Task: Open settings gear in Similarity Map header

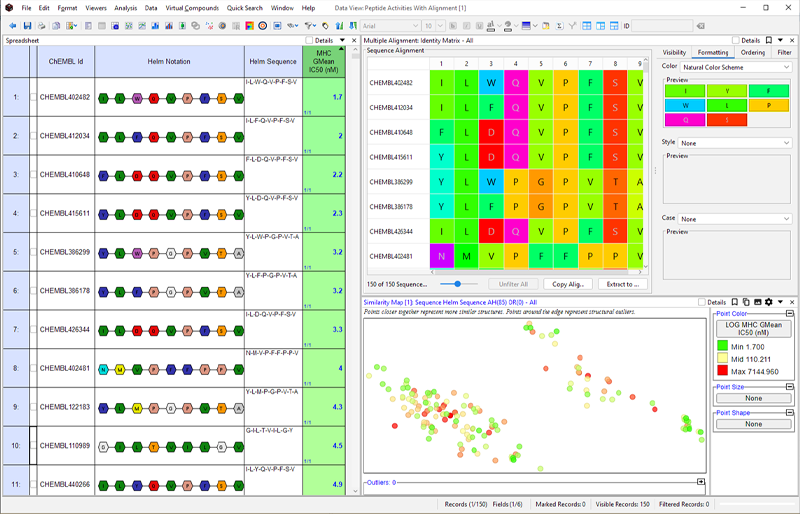Action: [x=768, y=302]
